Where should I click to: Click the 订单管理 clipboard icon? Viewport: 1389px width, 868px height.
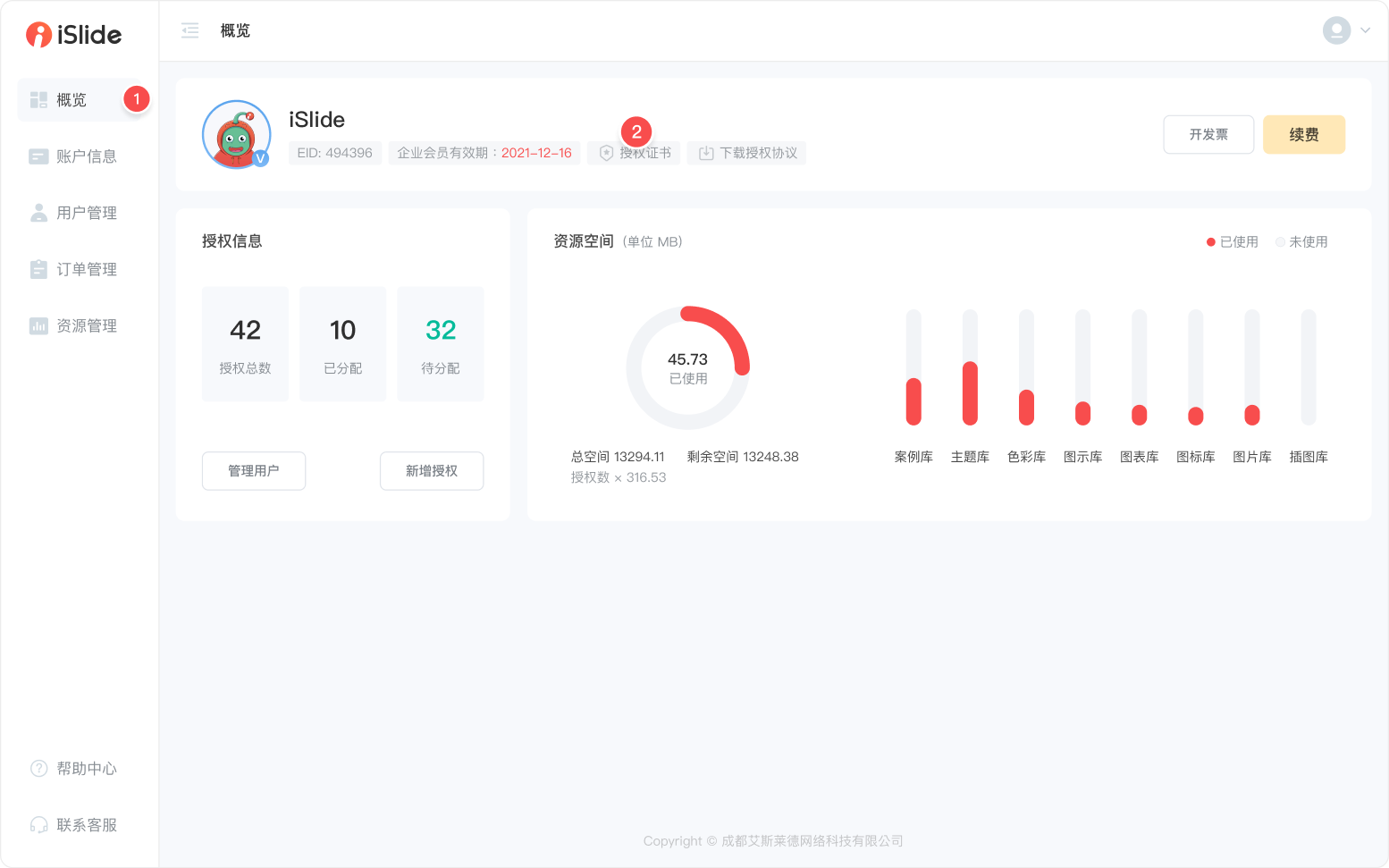click(x=38, y=269)
